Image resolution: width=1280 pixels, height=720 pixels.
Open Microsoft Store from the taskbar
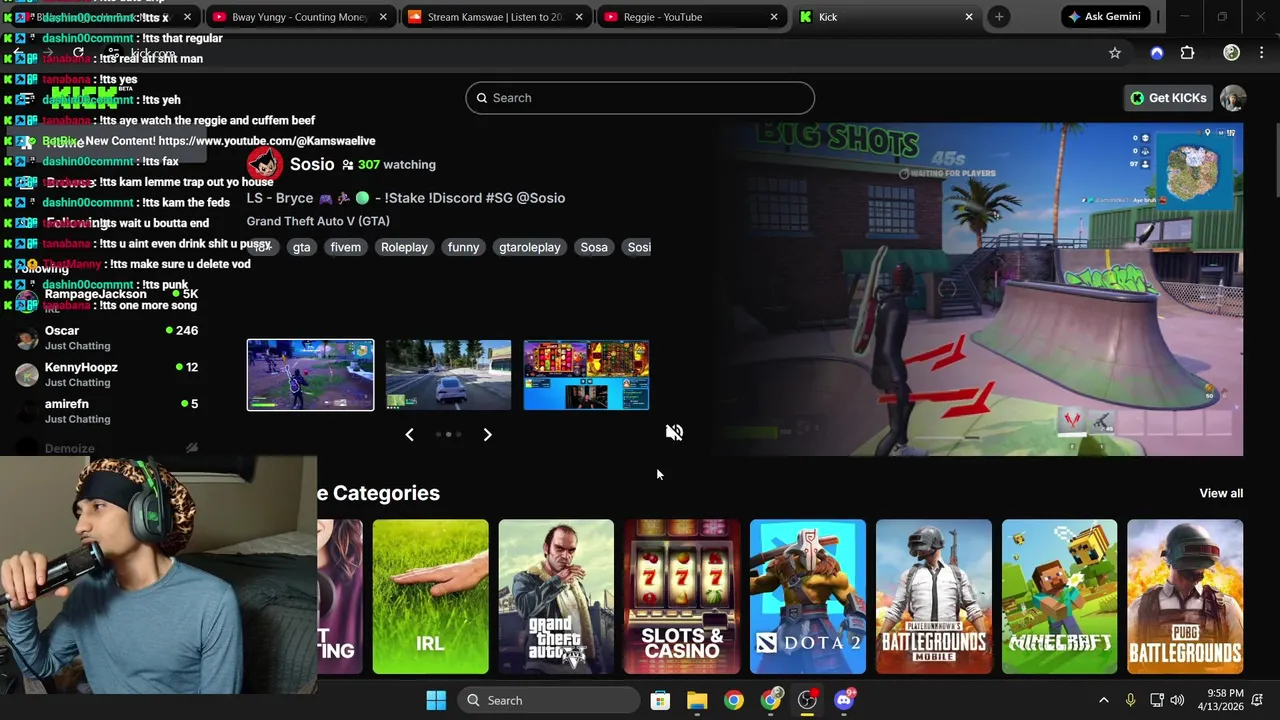click(x=660, y=701)
